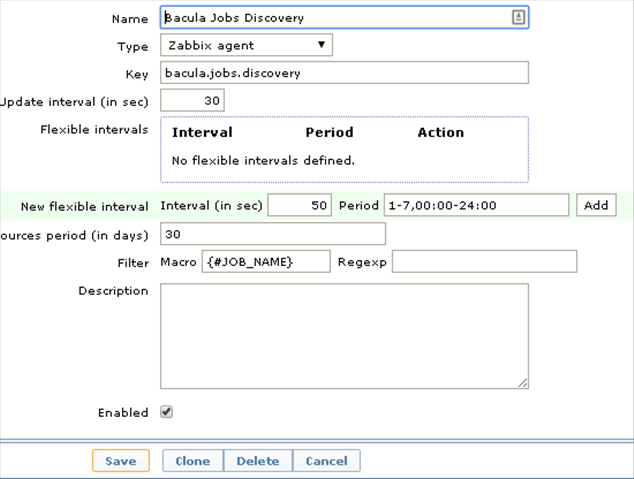Click the Delete button

point(258,460)
